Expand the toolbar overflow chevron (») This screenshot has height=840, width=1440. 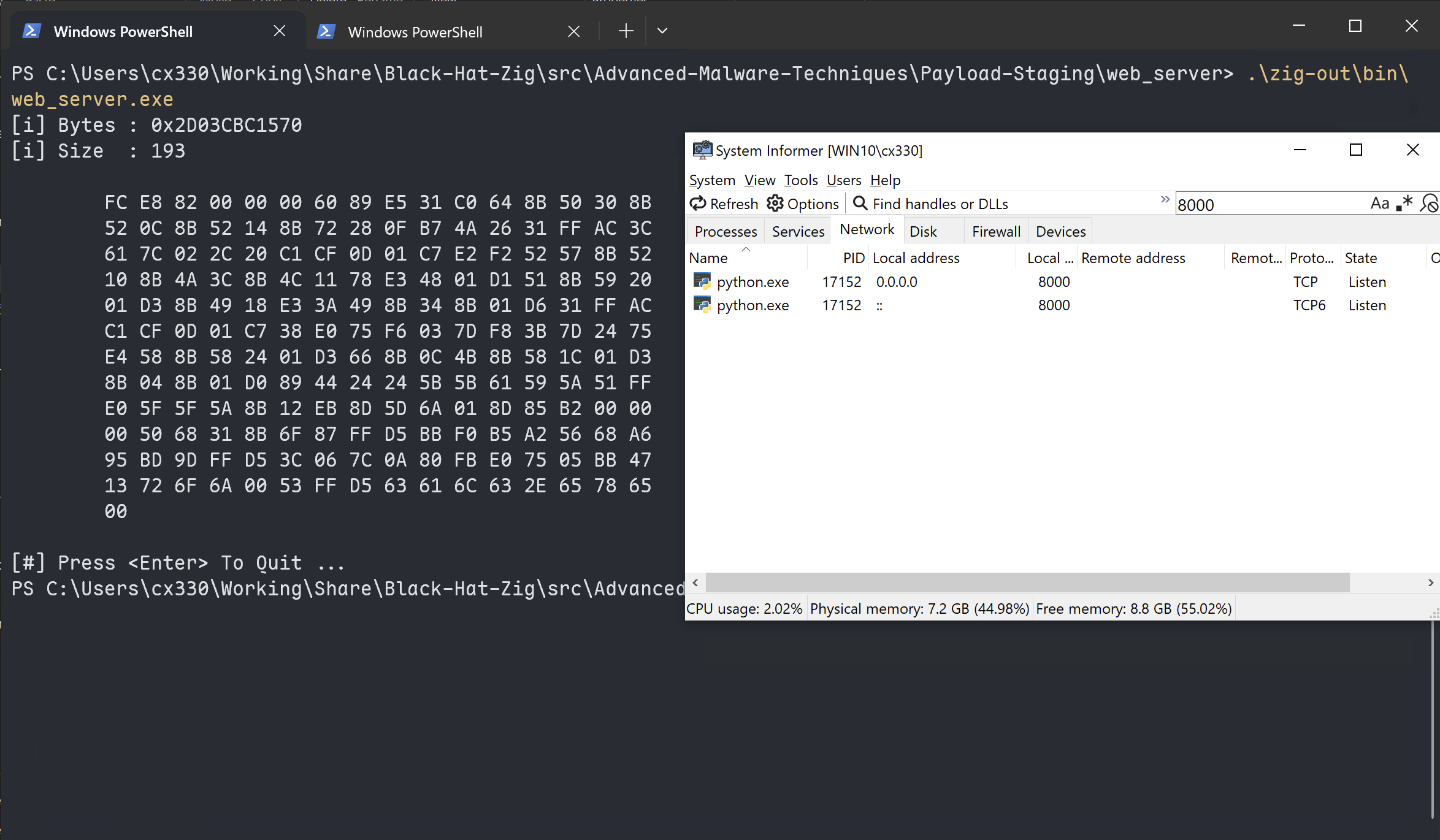point(1165,200)
